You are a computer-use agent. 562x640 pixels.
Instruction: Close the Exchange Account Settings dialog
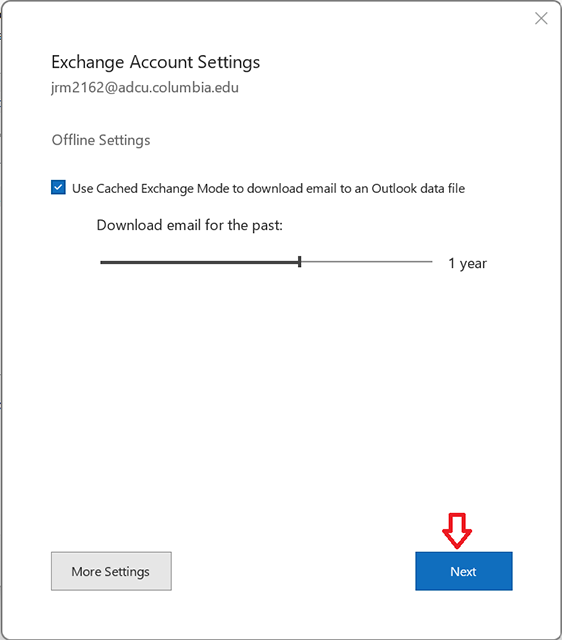(x=541, y=18)
